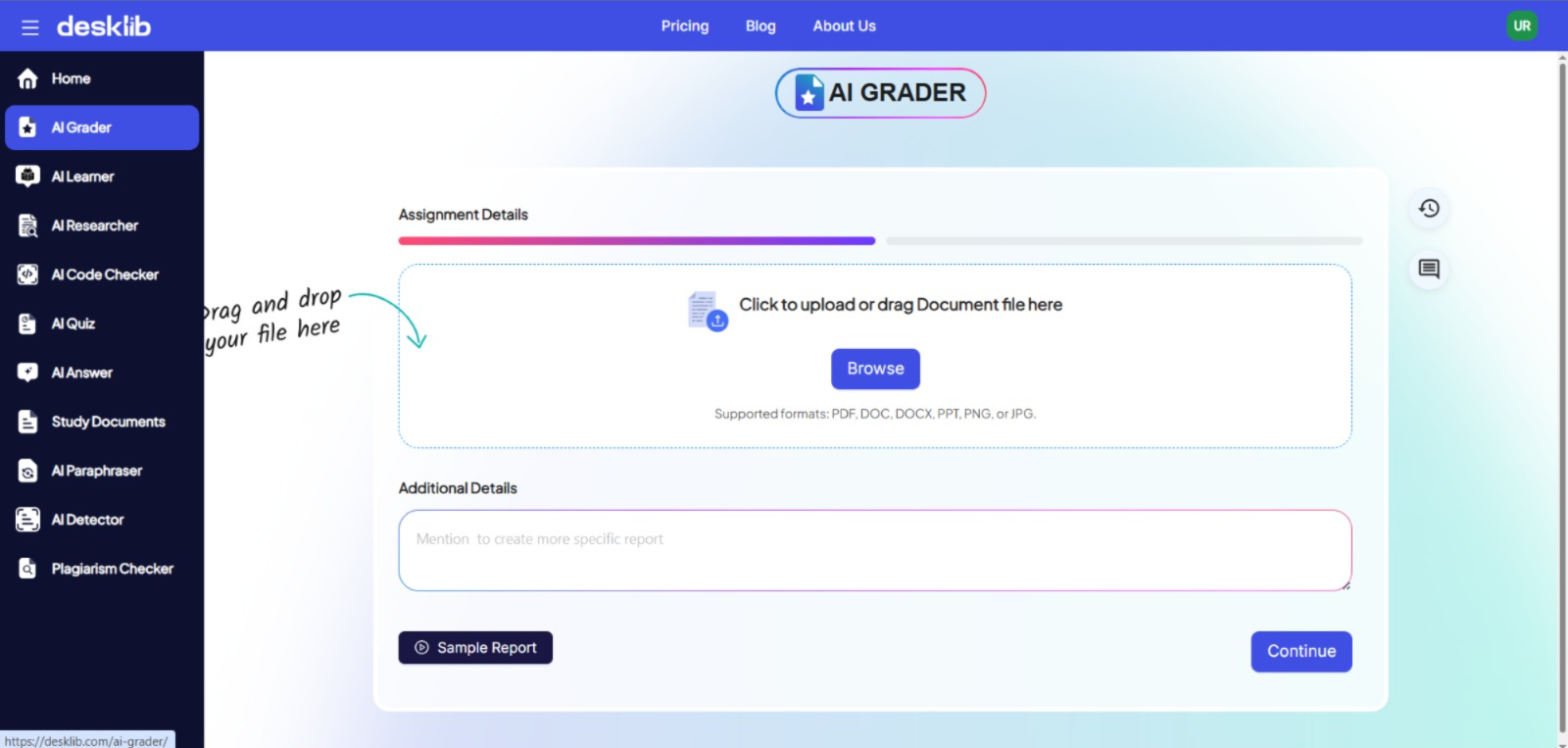
Task: Click the Continue button
Action: (x=1301, y=652)
